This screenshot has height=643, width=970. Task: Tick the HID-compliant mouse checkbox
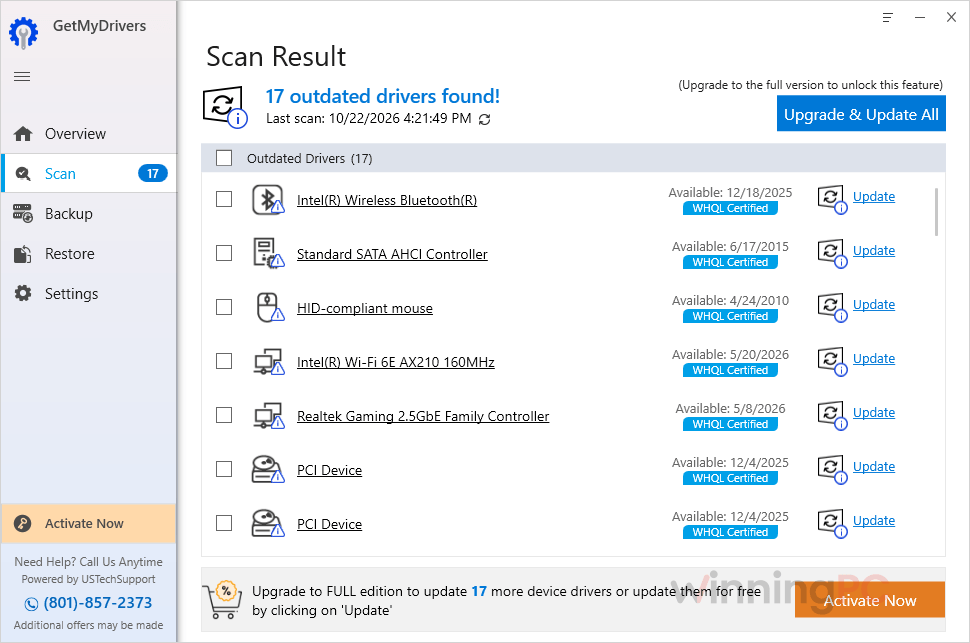[x=224, y=307]
